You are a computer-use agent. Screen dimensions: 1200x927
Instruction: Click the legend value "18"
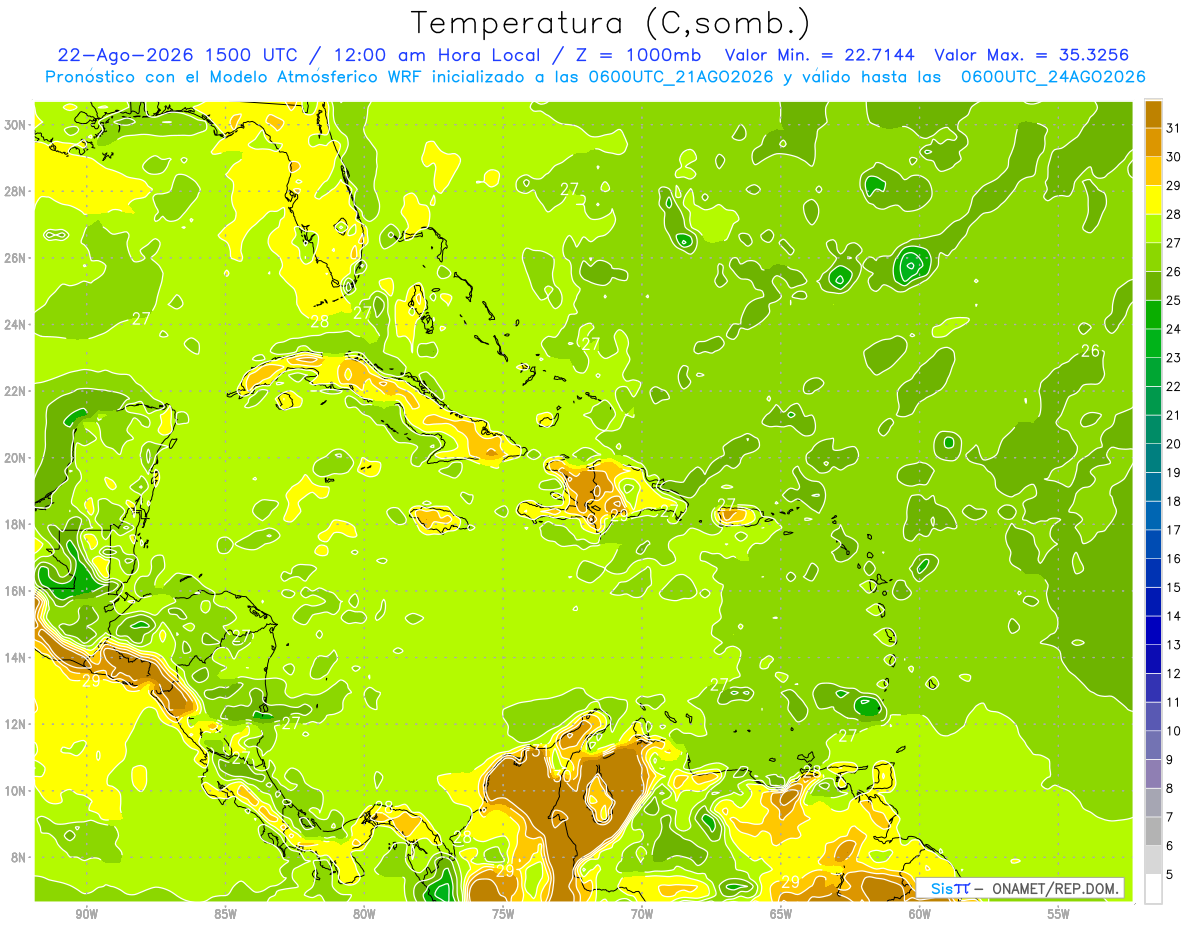(1174, 501)
